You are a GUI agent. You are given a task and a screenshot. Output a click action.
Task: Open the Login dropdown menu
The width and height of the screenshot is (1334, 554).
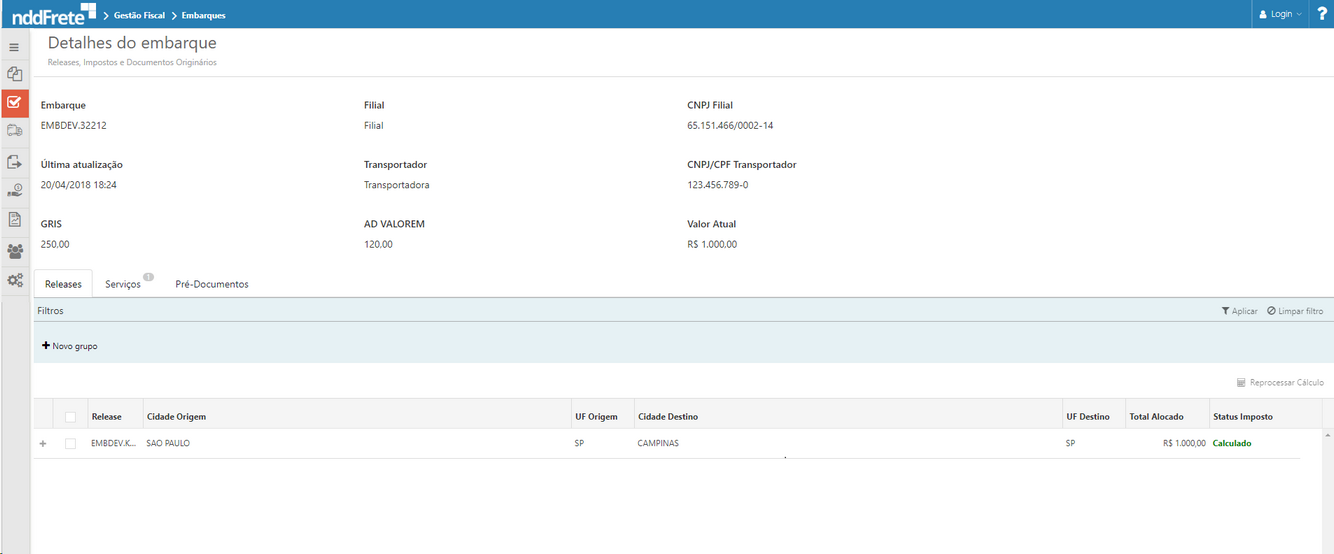1280,14
